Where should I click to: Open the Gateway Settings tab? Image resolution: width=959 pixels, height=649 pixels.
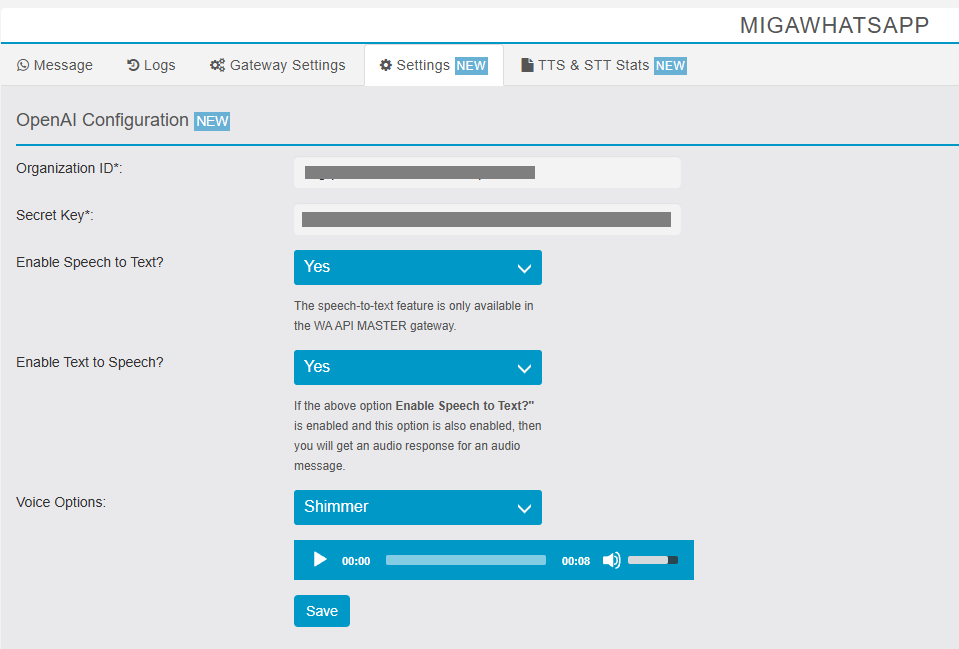click(278, 66)
